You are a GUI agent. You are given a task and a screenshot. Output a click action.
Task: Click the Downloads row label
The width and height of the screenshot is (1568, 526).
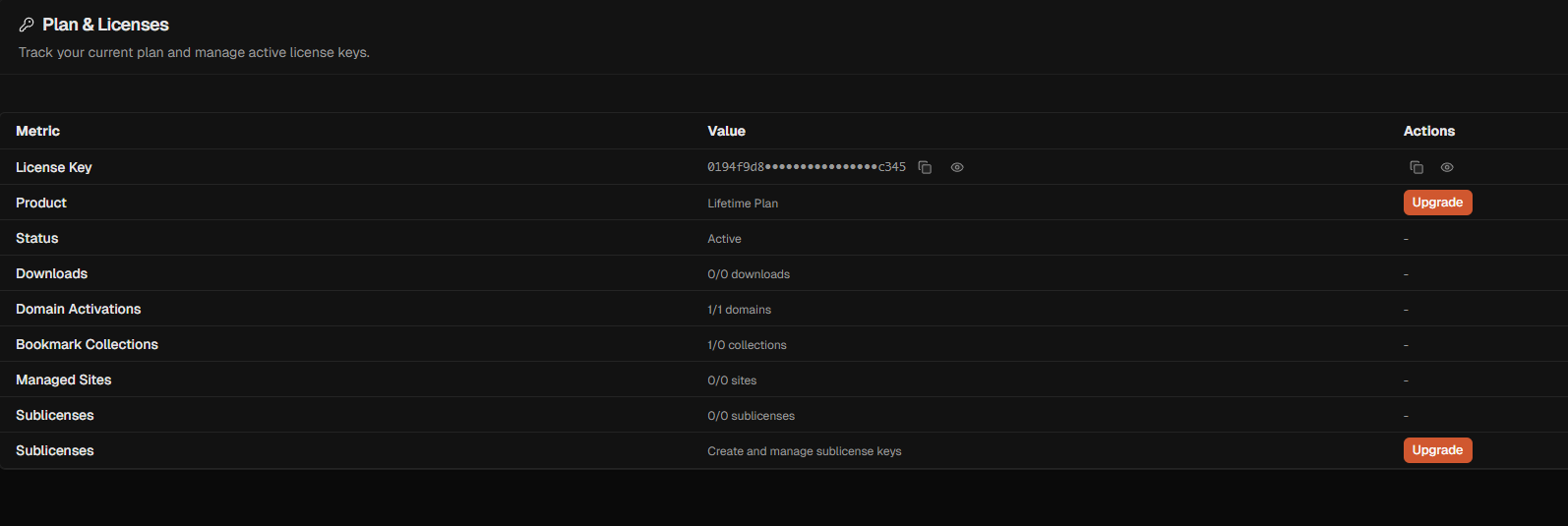click(x=52, y=273)
